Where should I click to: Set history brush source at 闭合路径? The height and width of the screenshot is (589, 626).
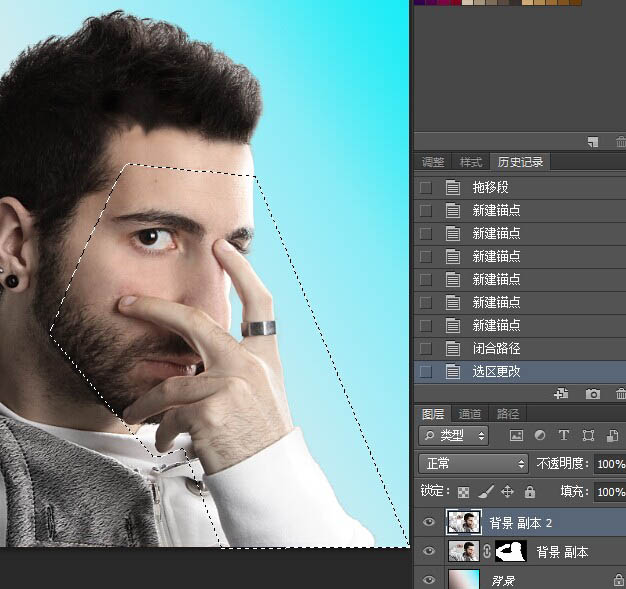tap(426, 349)
